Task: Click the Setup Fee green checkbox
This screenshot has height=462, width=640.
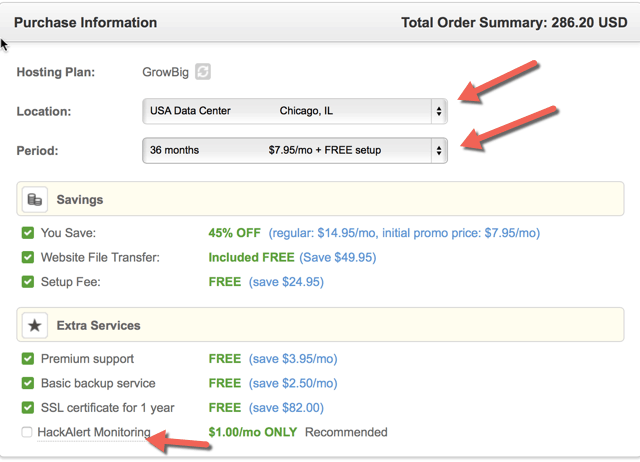Action: [x=28, y=282]
